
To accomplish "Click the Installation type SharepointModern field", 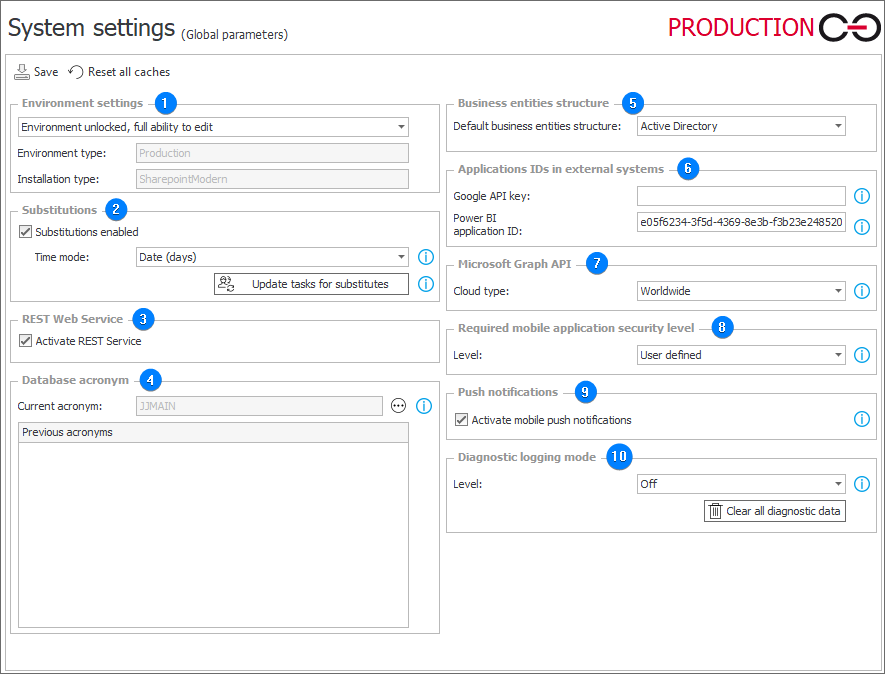I will pyautogui.click(x=272, y=179).
